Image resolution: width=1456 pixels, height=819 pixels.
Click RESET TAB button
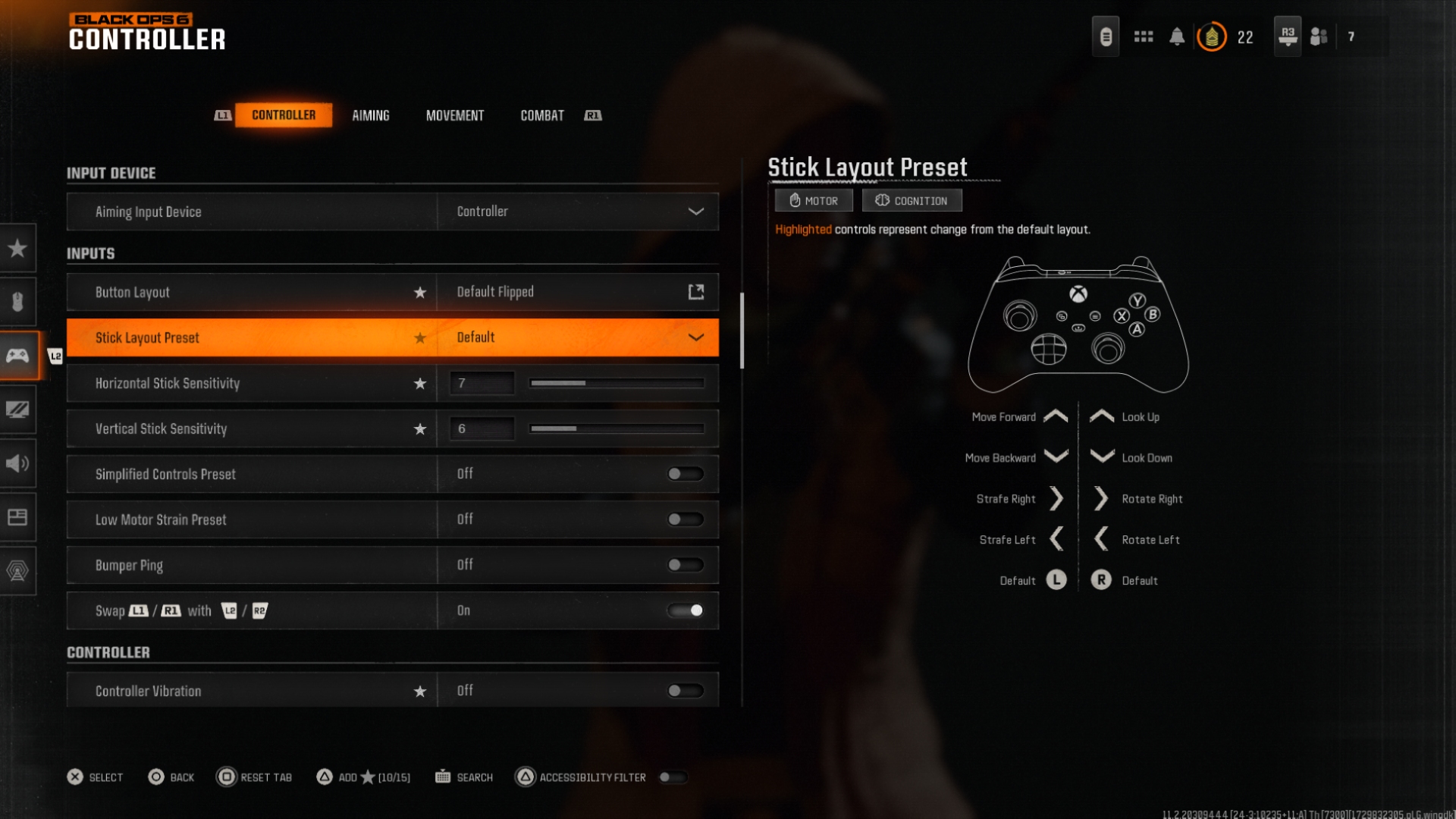[x=254, y=777]
